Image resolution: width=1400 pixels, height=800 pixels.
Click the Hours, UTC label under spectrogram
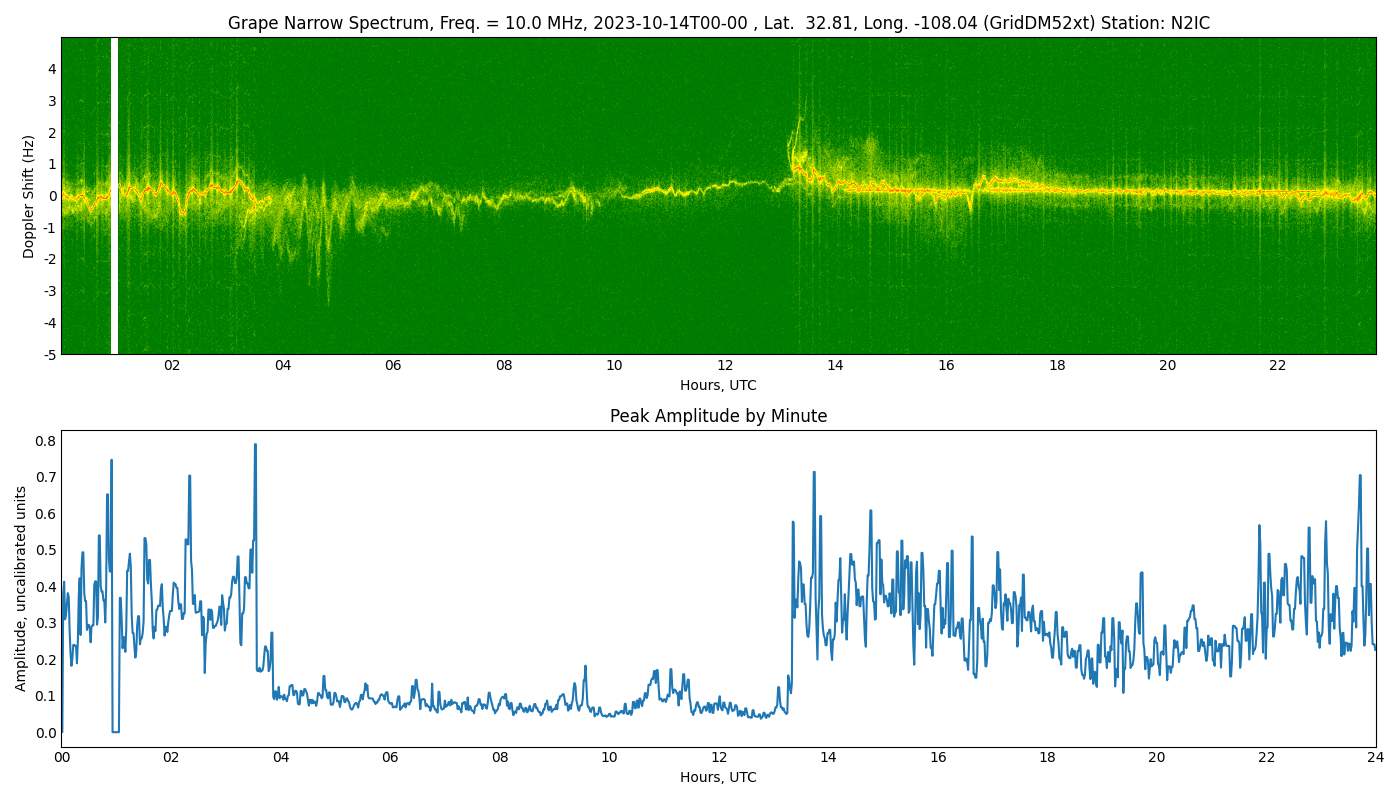[x=718, y=386]
